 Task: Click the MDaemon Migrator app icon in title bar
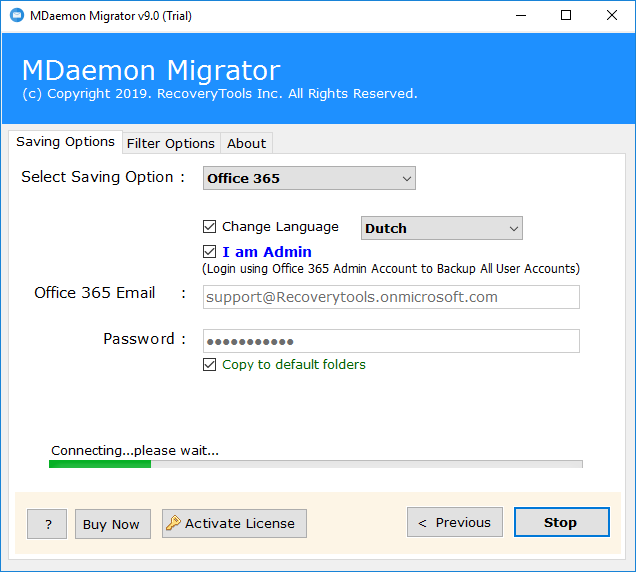[17, 16]
